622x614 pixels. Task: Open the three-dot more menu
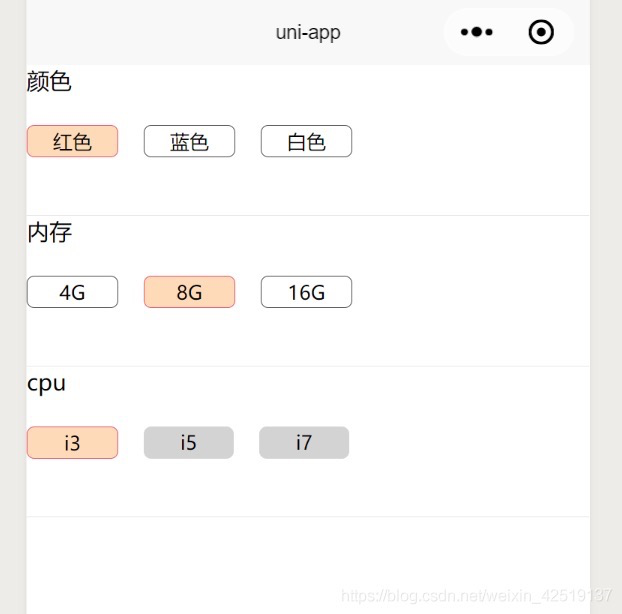click(477, 32)
